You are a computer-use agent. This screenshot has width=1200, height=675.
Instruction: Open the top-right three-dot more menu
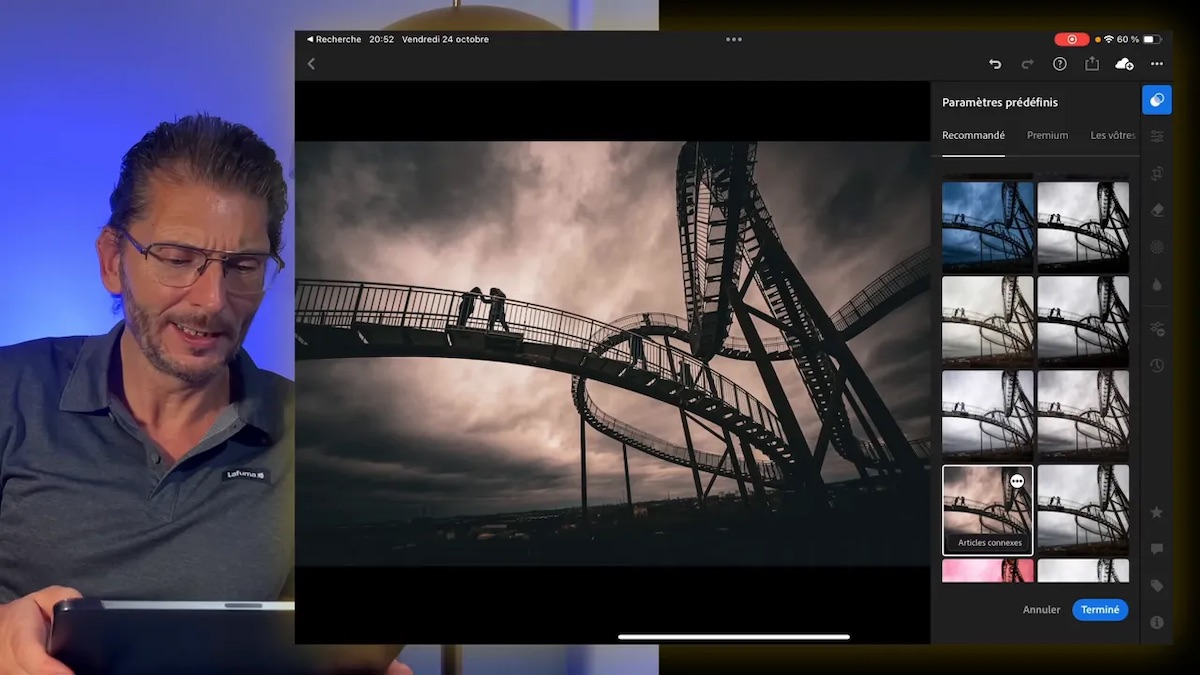tap(1157, 64)
